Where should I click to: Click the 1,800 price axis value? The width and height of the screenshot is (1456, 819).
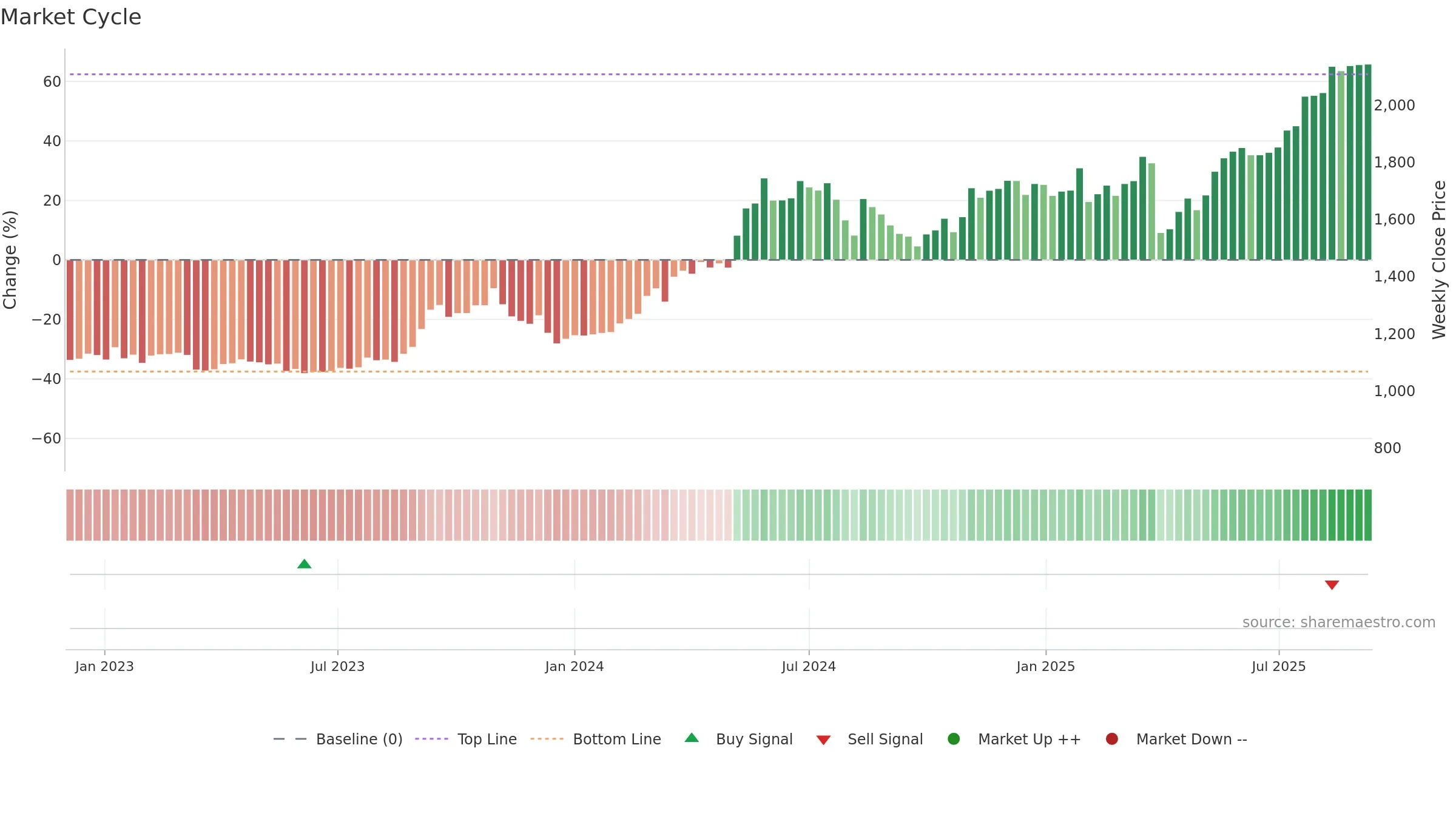[x=1394, y=163]
